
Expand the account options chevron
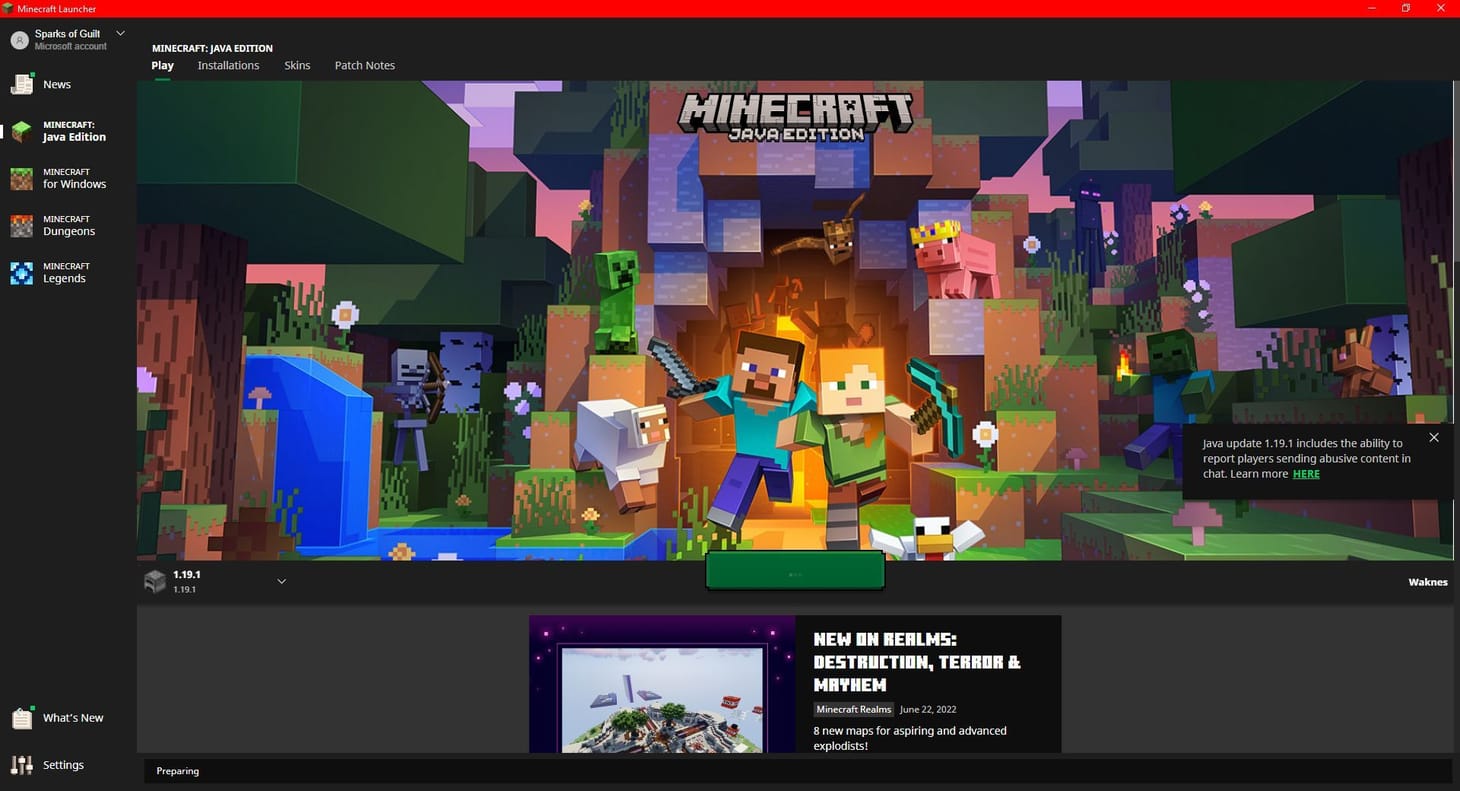pos(120,32)
